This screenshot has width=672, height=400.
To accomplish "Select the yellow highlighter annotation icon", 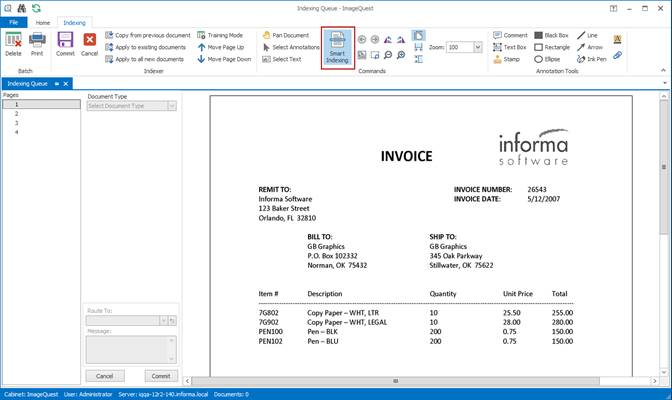I will click(x=617, y=39).
